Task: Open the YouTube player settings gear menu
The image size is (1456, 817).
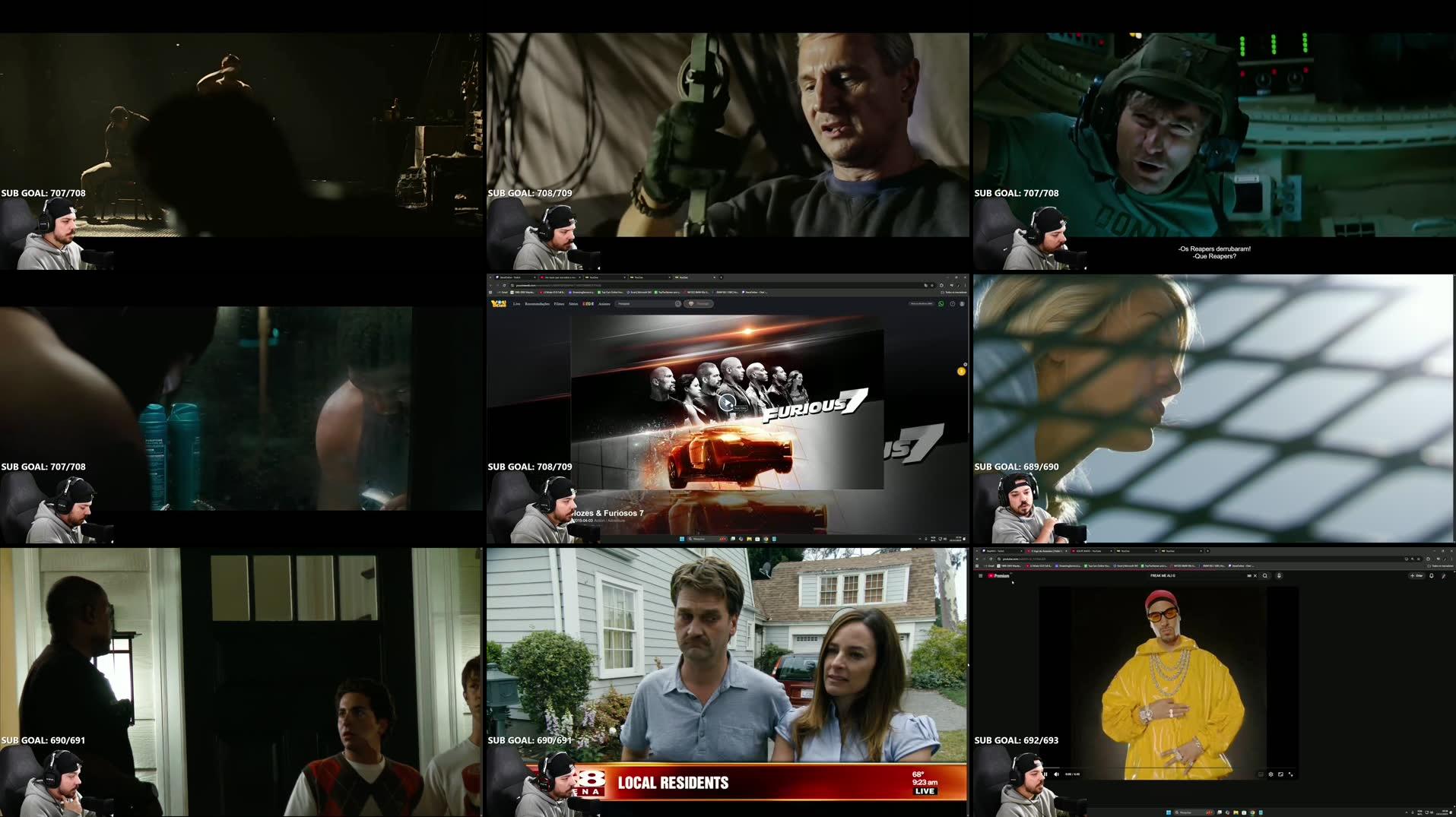Action: [1270, 774]
